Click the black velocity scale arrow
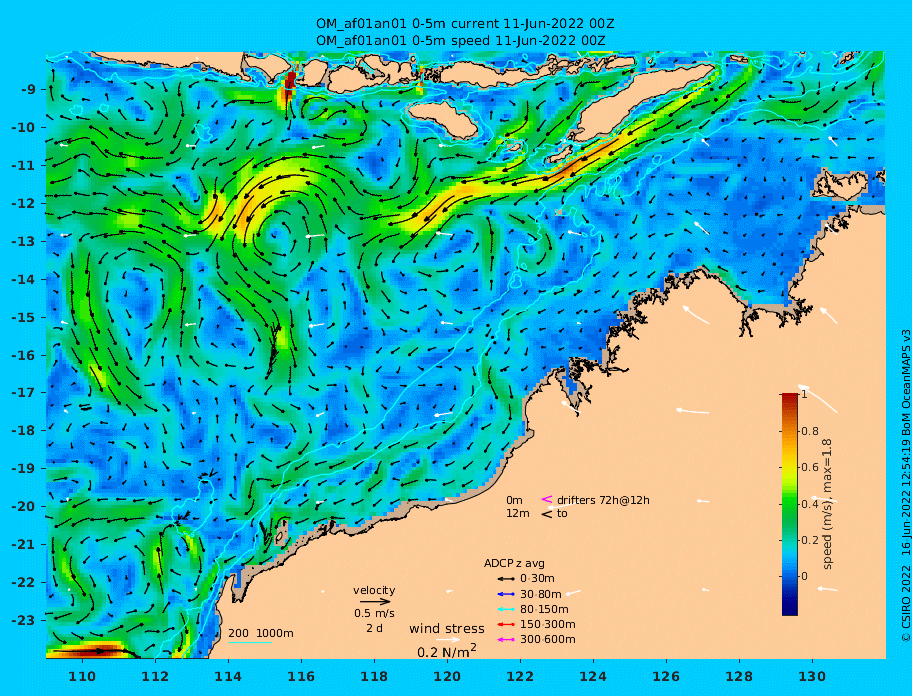 click(375, 602)
